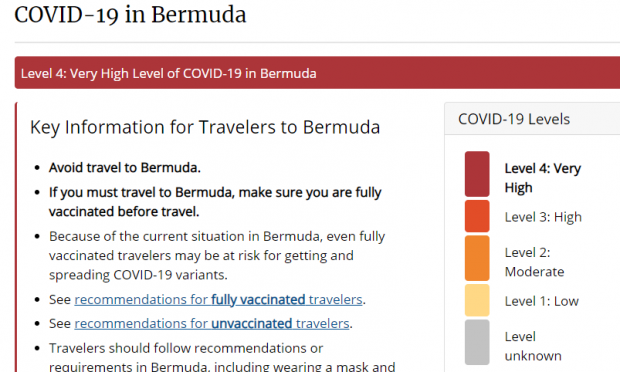Select the Level 4: Very High label
This screenshot has height=372, width=620.
point(542,178)
